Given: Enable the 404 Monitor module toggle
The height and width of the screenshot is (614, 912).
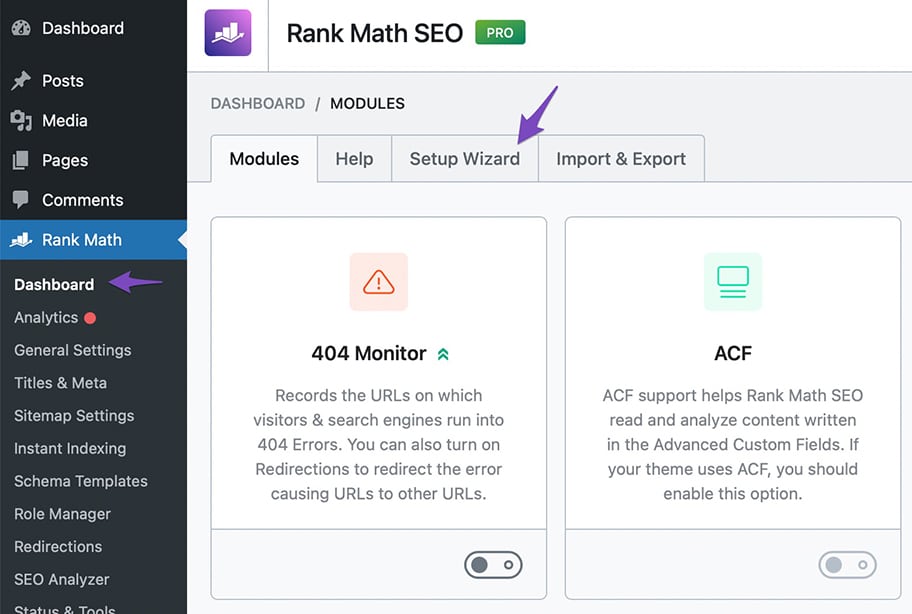Looking at the screenshot, I should 493,565.
